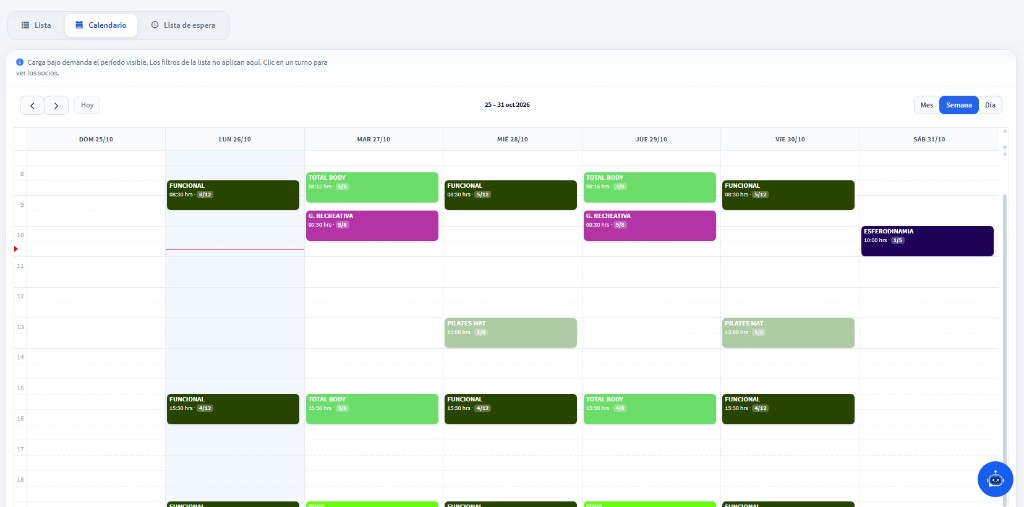This screenshot has height=507, width=1024.
Task: Select the Semana view button
Action: (959, 105)
